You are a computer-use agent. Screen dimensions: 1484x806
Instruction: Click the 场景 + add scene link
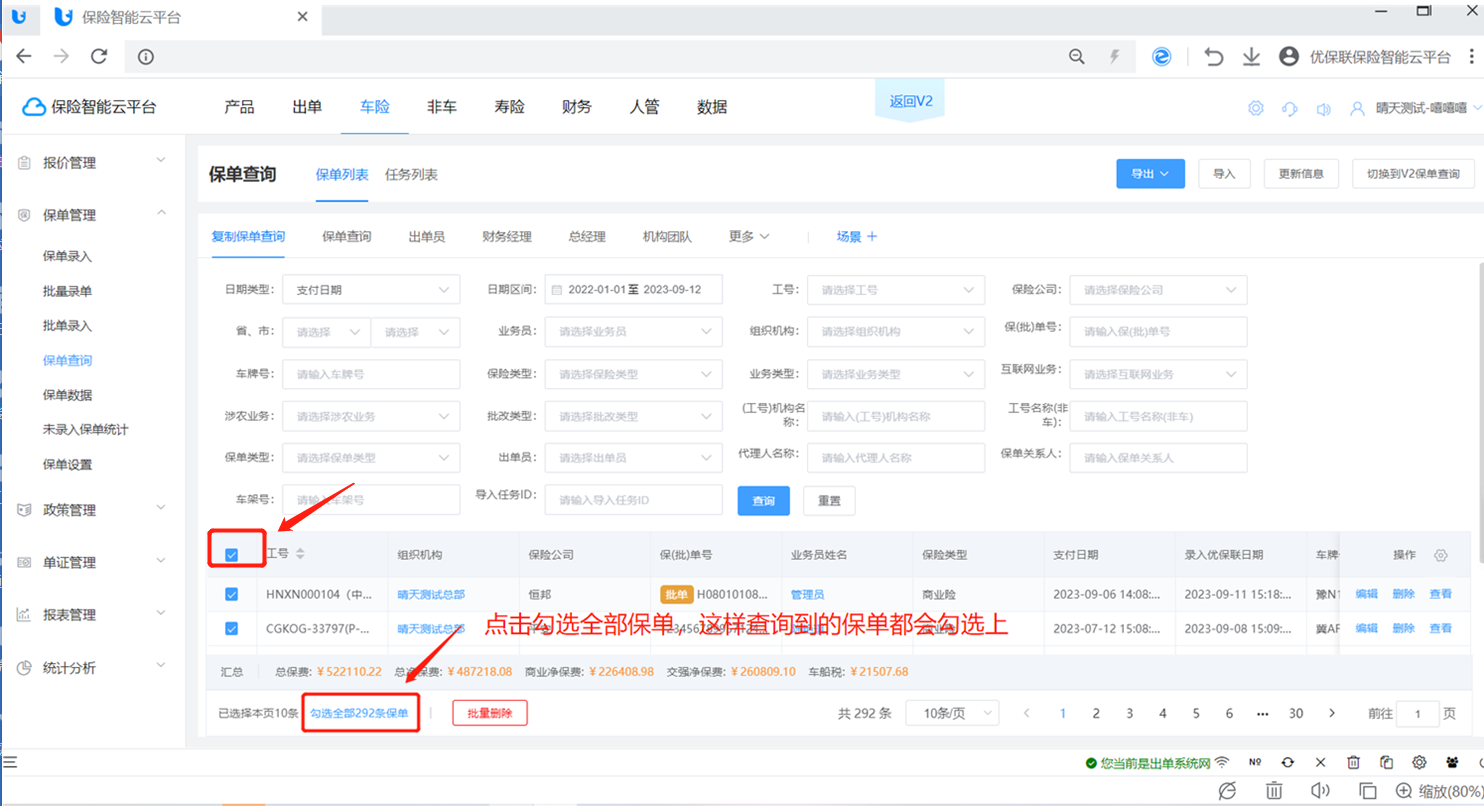(857, 237)
